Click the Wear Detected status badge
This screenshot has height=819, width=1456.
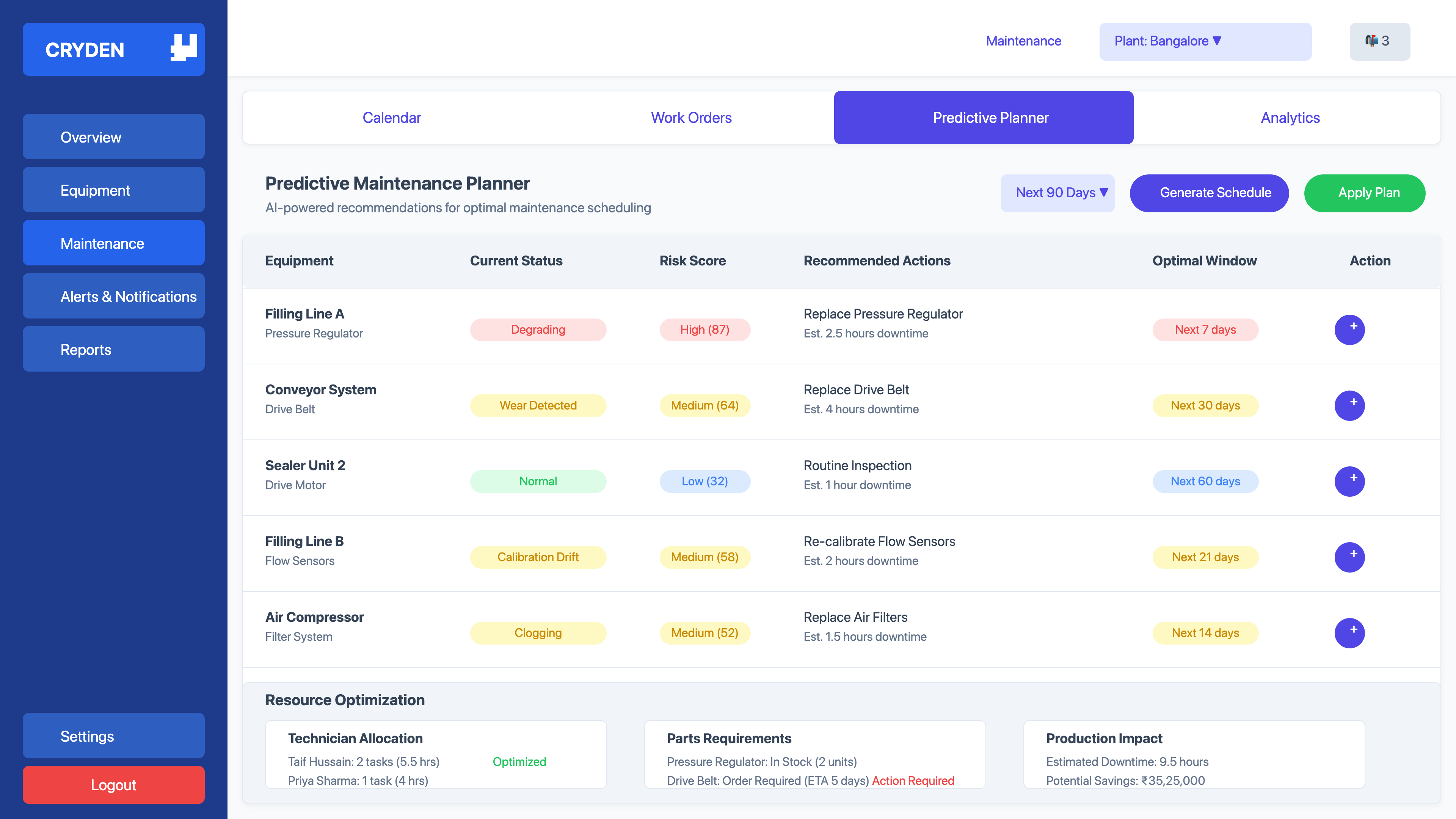click(538, 405)
